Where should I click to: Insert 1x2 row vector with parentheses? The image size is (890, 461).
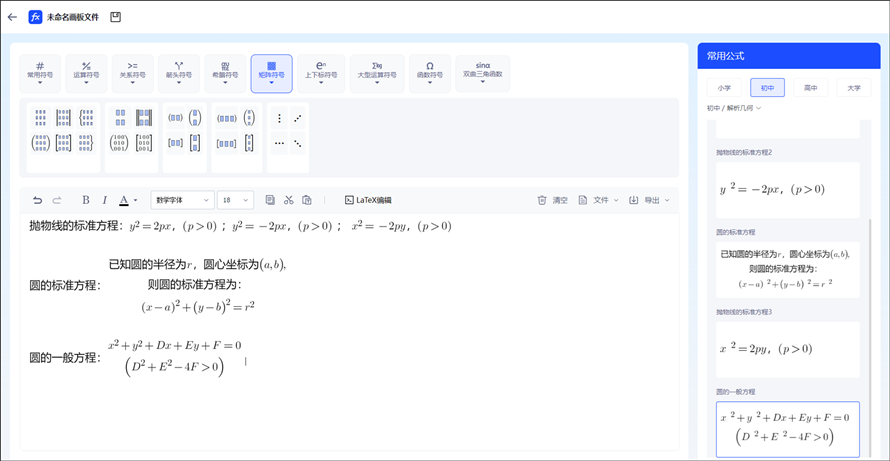point(175,118)
